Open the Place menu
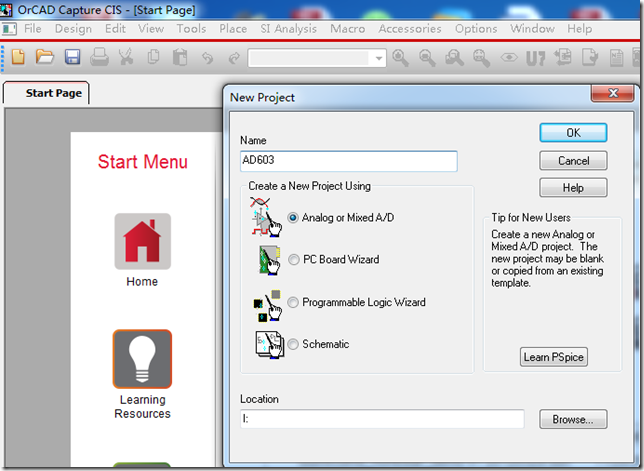 233,29
